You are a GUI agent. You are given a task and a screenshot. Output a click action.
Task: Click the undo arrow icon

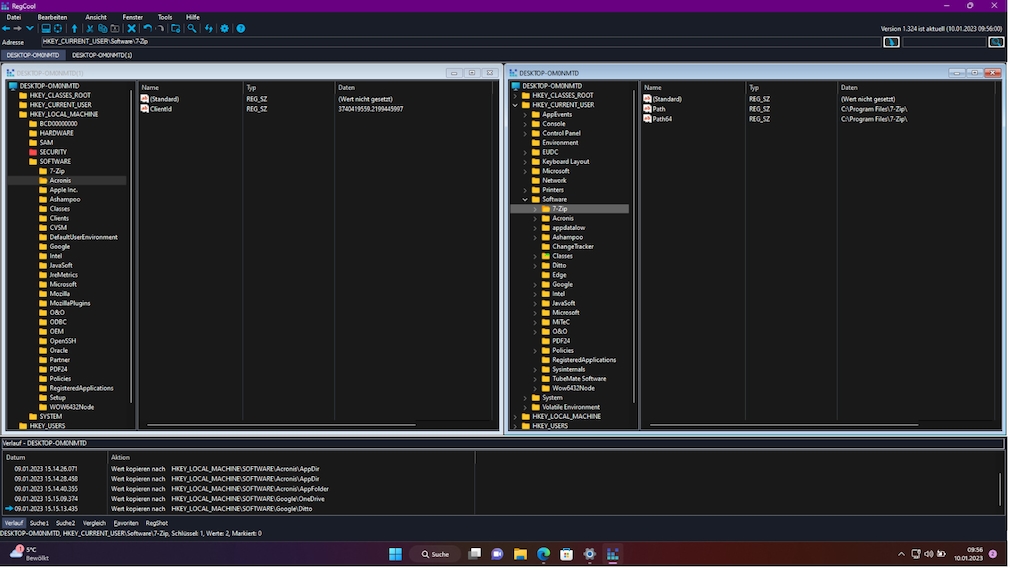[x=147, y=29]
